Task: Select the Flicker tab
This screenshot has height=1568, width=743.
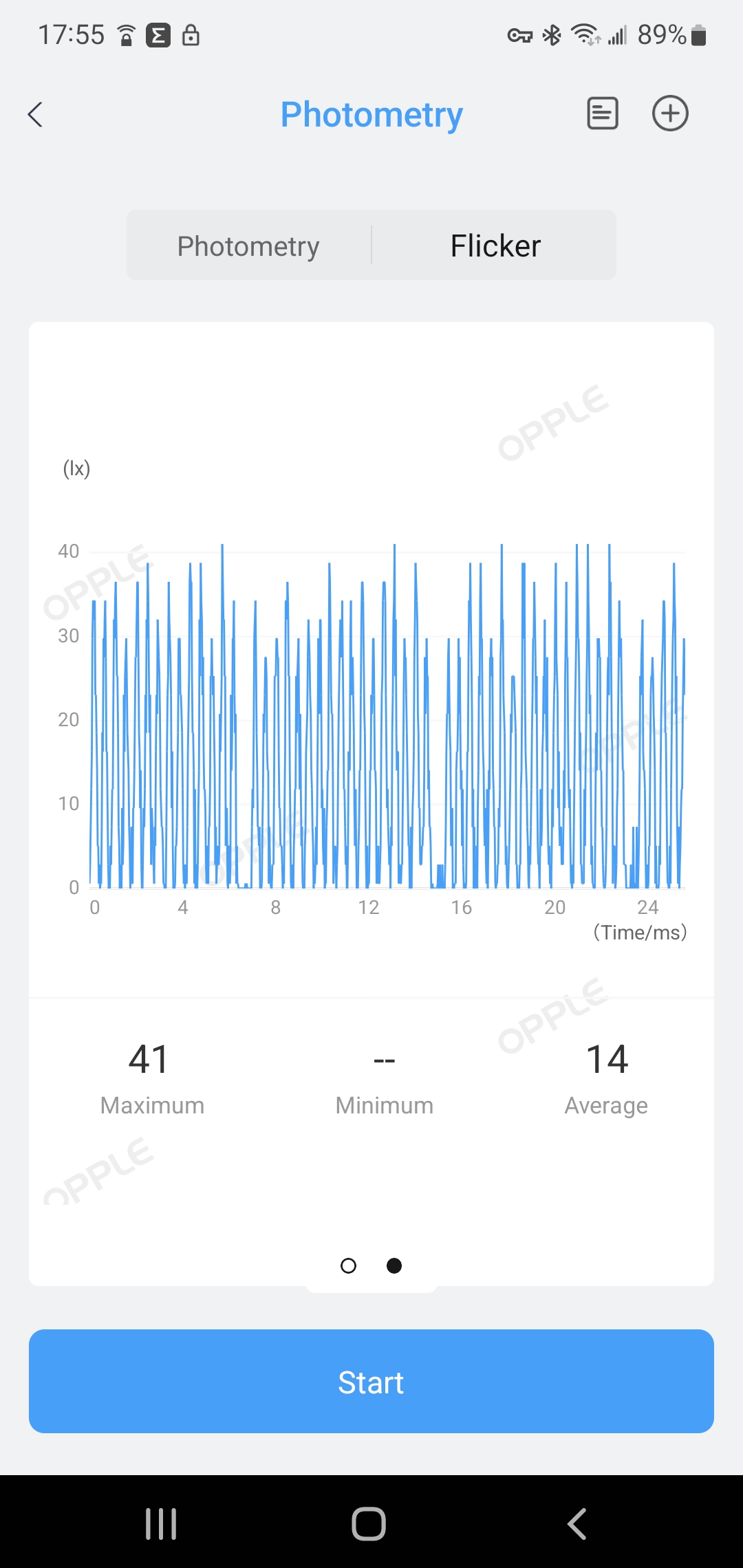Action: pyautogui.click(x=495, y=246)
